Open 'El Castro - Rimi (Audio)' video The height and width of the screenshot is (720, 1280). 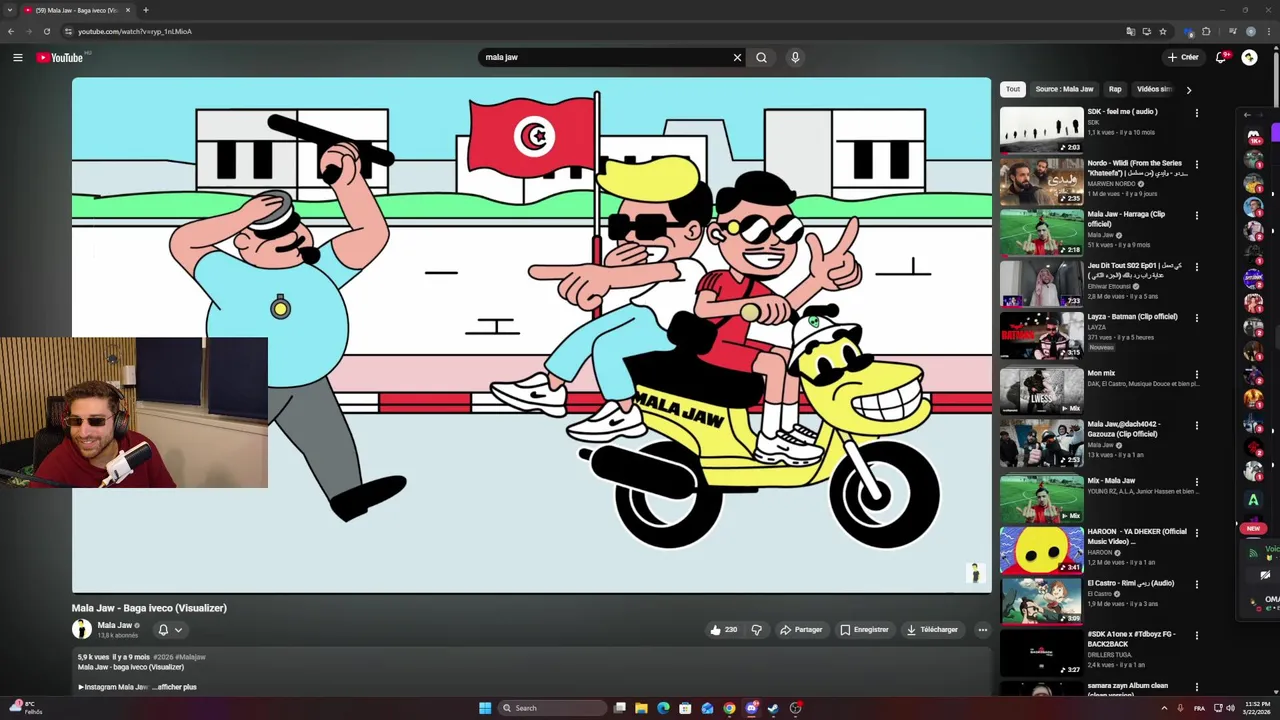1131,583
